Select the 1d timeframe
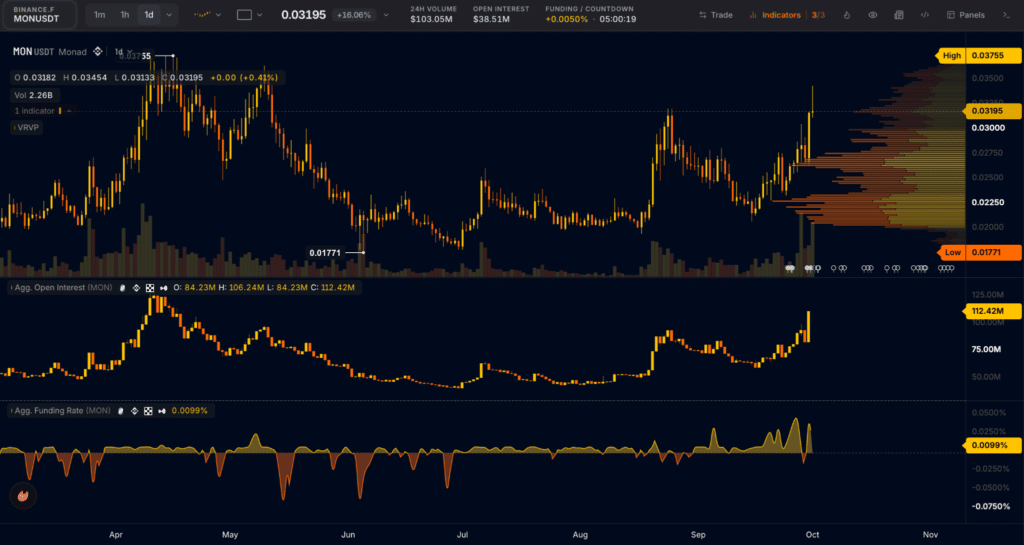1024x545 pixels. [149, 14]
